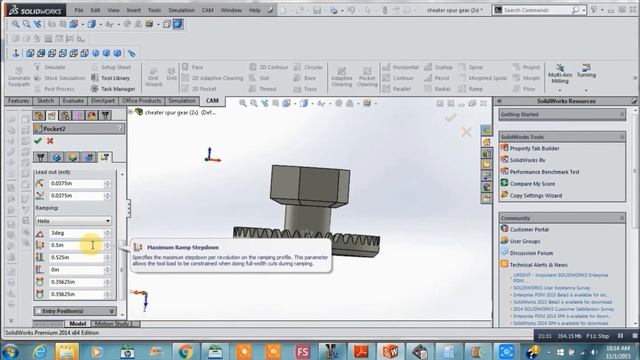Open the Tool Library
Screen dimensions: 640x360
[110, 78]
